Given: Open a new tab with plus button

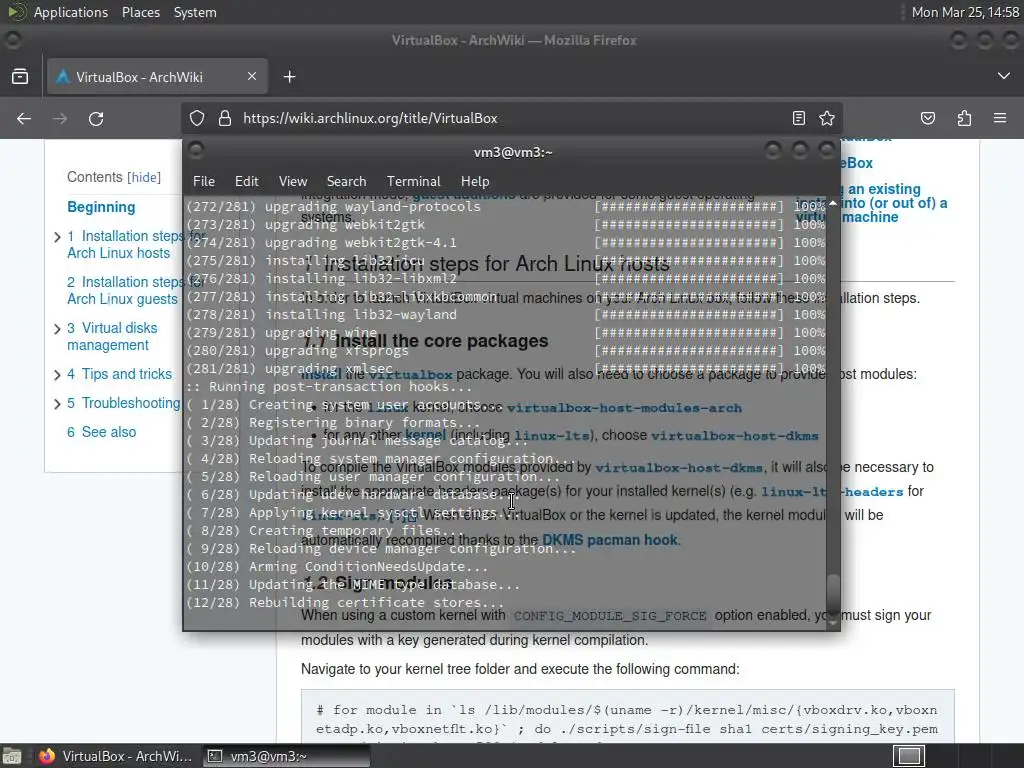Looking at the screenshot, I should [x=289, y=77].
